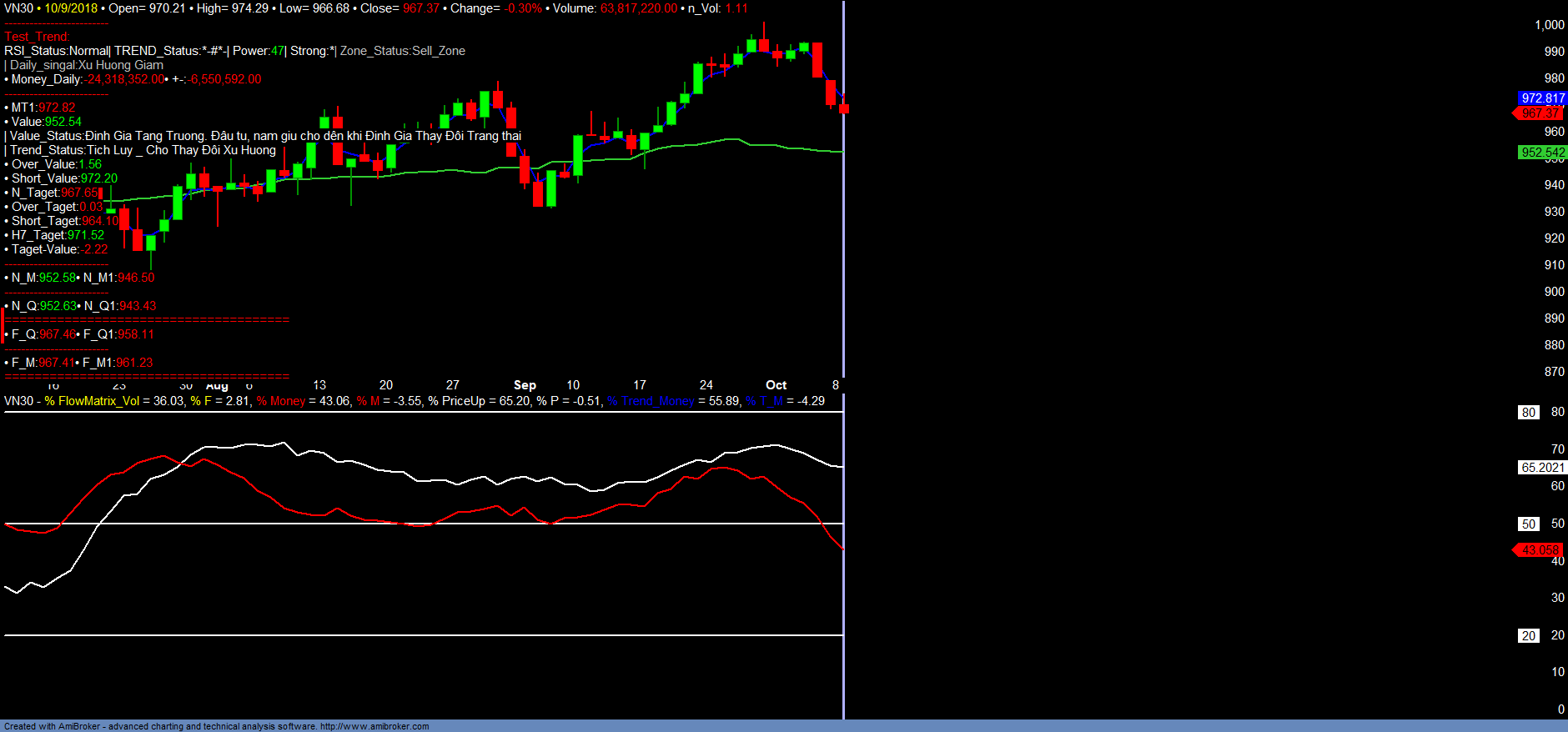Click the VN30 ticker name in the chart title

pyautogui.click(x=18, y=8)
